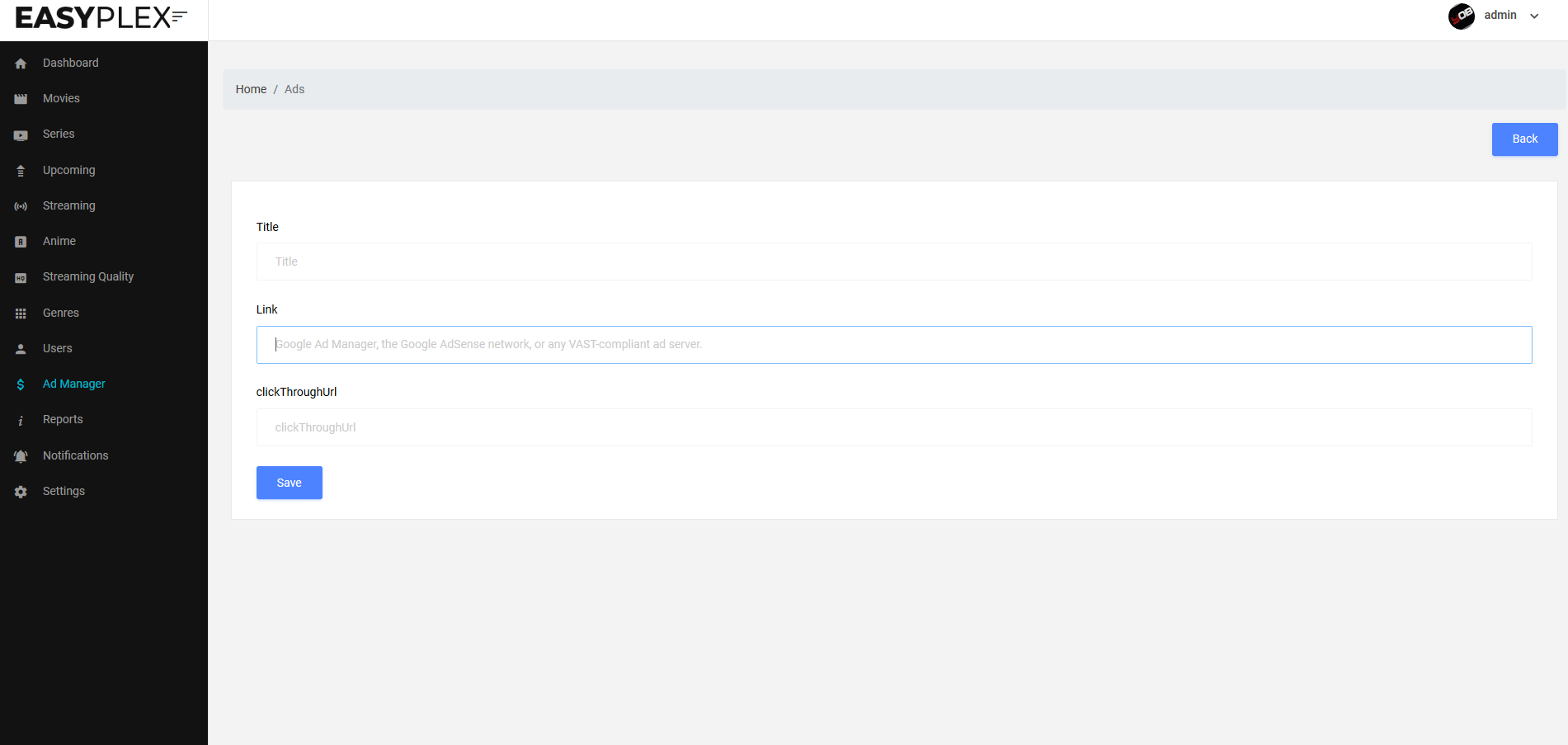The height and width of the screenshot is (745, 1568).
Task: Click the Notifications bell icon
Action: tap(21, 455)
